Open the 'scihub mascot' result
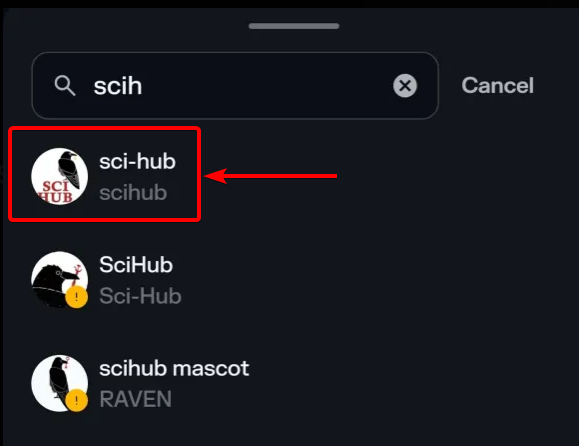Screen dimensions: 579x446 click(x=174, y=368)
